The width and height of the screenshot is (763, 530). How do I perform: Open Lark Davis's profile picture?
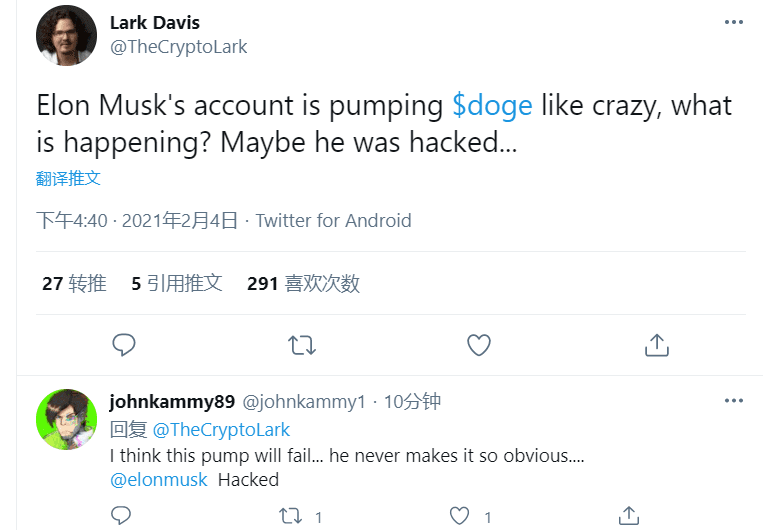click(66, 35)
